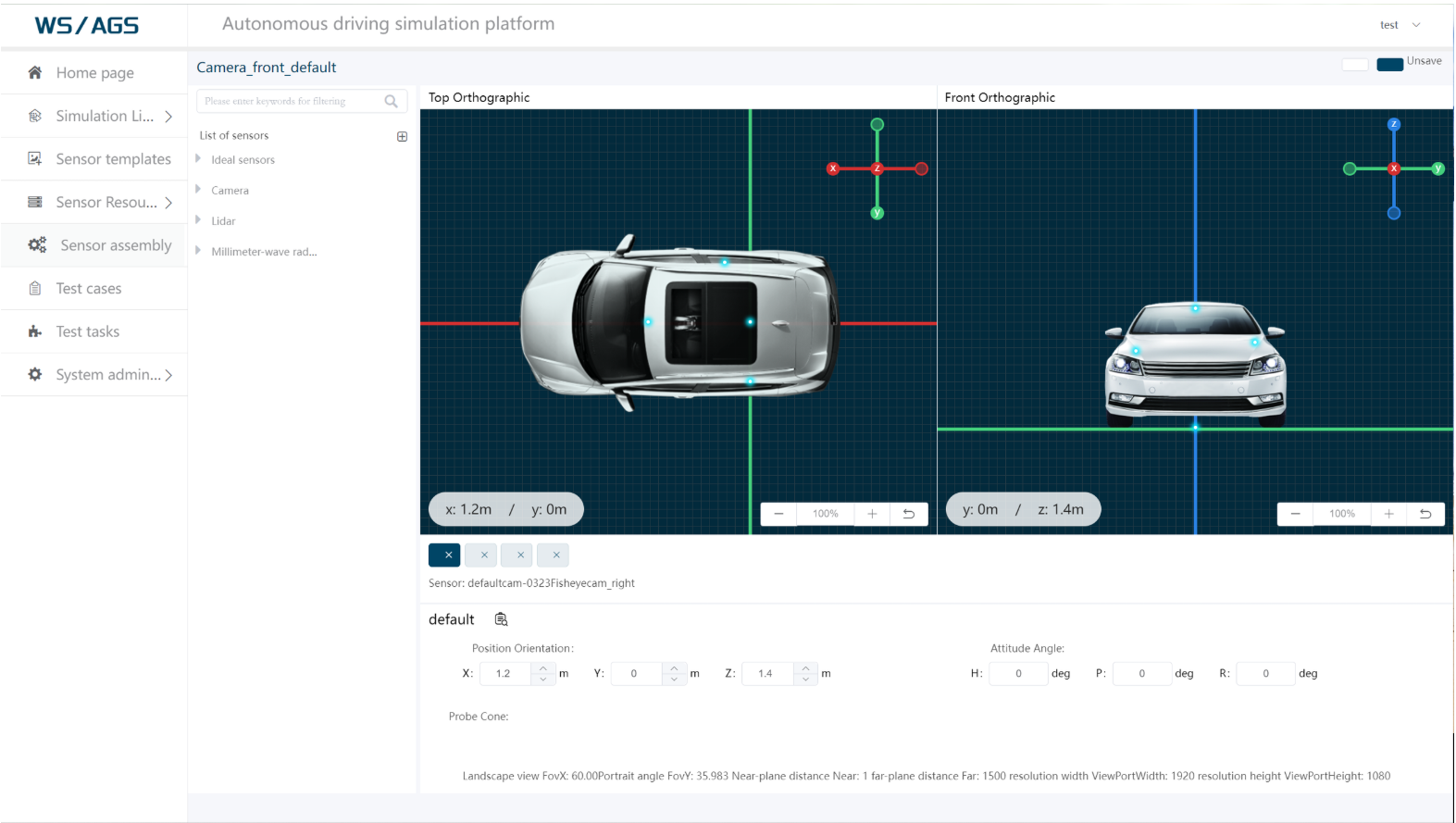Click the y: 0m / z: 1.4m readout
This screenshot has width=1456, height=823.
[1023, 509]
